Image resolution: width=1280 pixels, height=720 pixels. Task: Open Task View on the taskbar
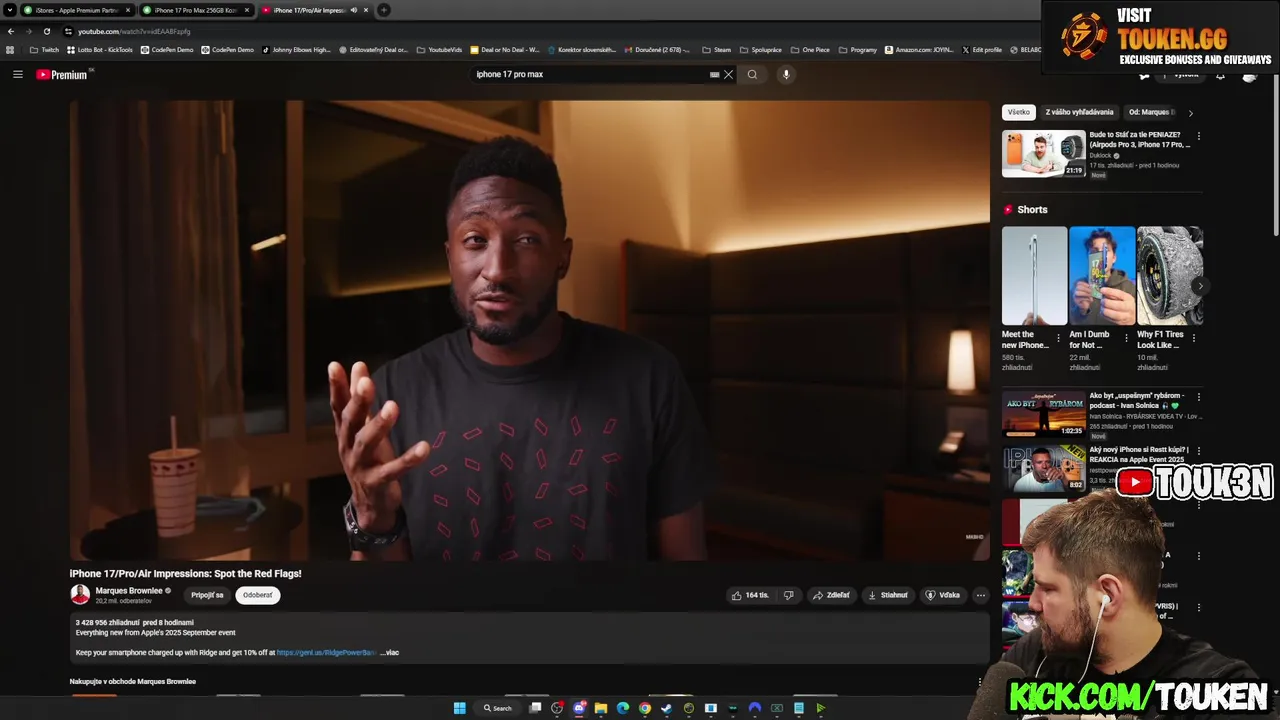pos(535,708)
